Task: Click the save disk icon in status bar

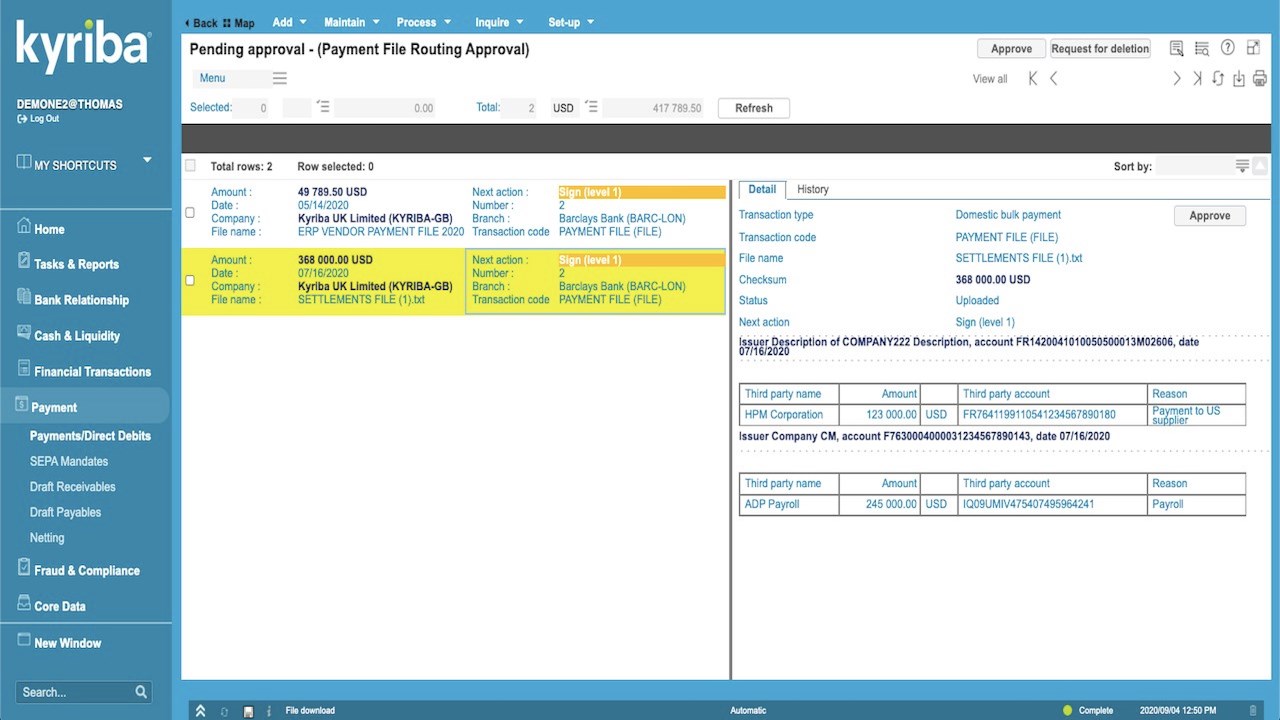Action: [249, 711]
